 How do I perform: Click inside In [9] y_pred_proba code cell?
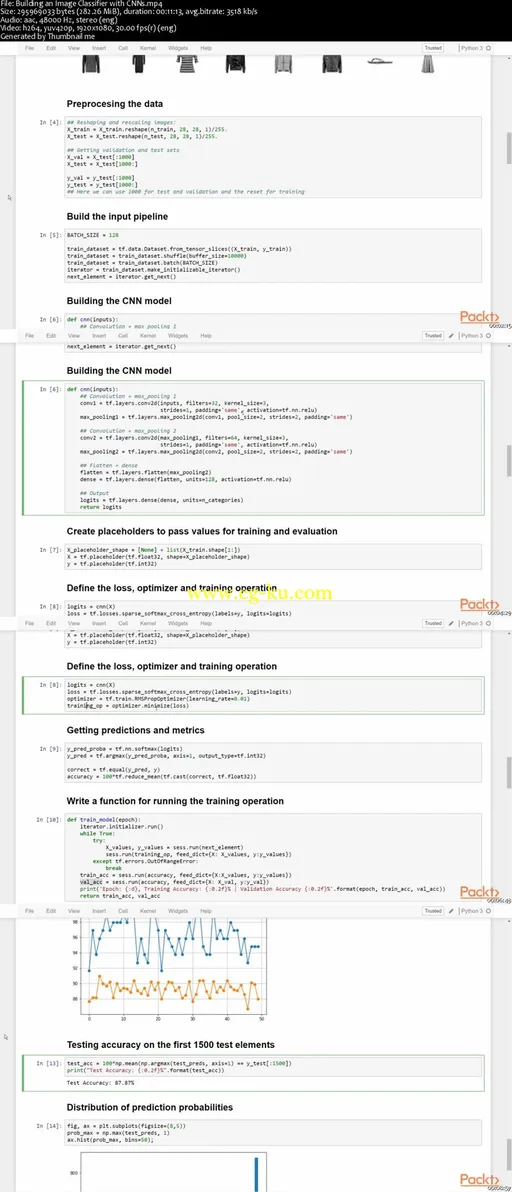click(273, 762)
